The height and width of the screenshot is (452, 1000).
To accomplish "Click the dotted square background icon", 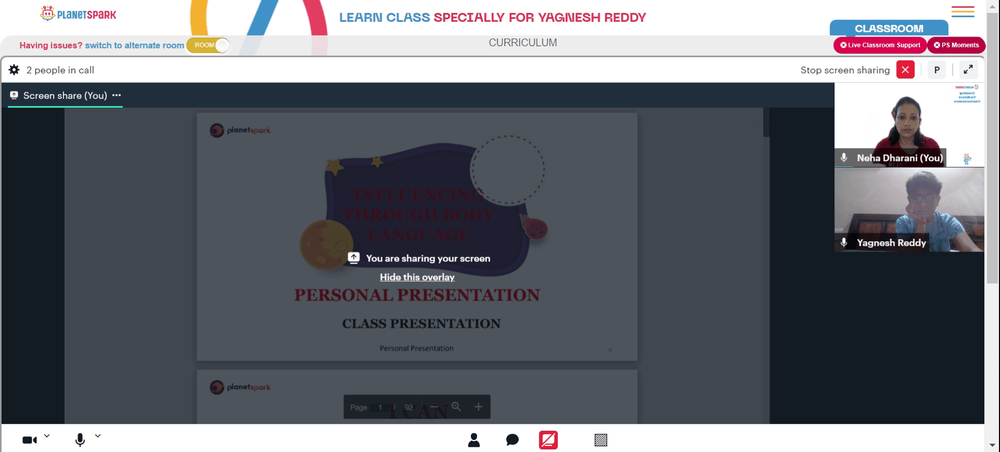I will (600, 439).
